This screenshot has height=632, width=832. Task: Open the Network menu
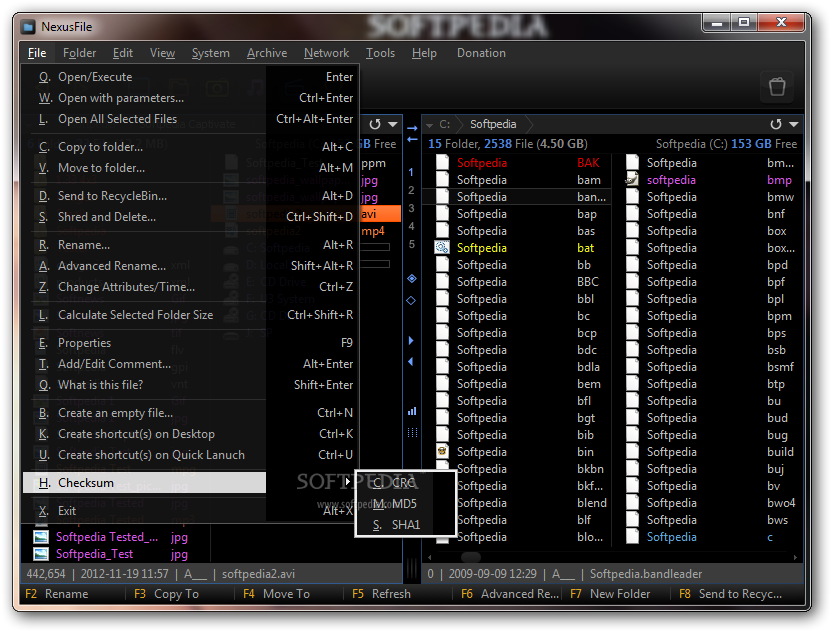tap(326, 53)
